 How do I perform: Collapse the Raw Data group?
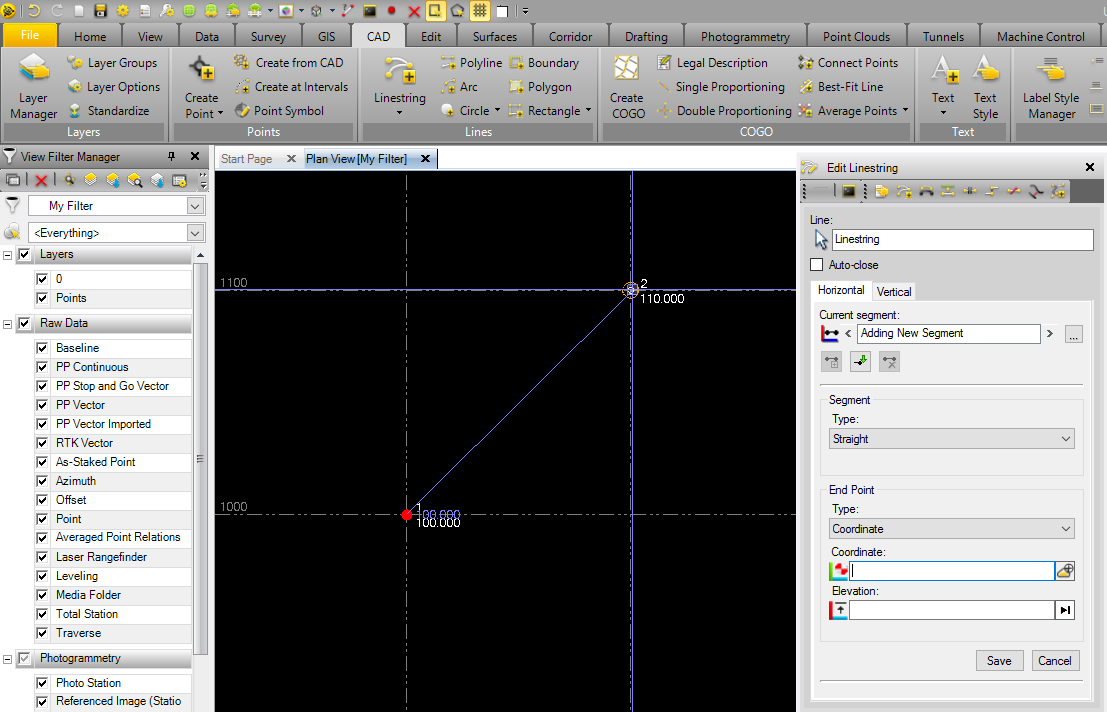coord(9,324)
